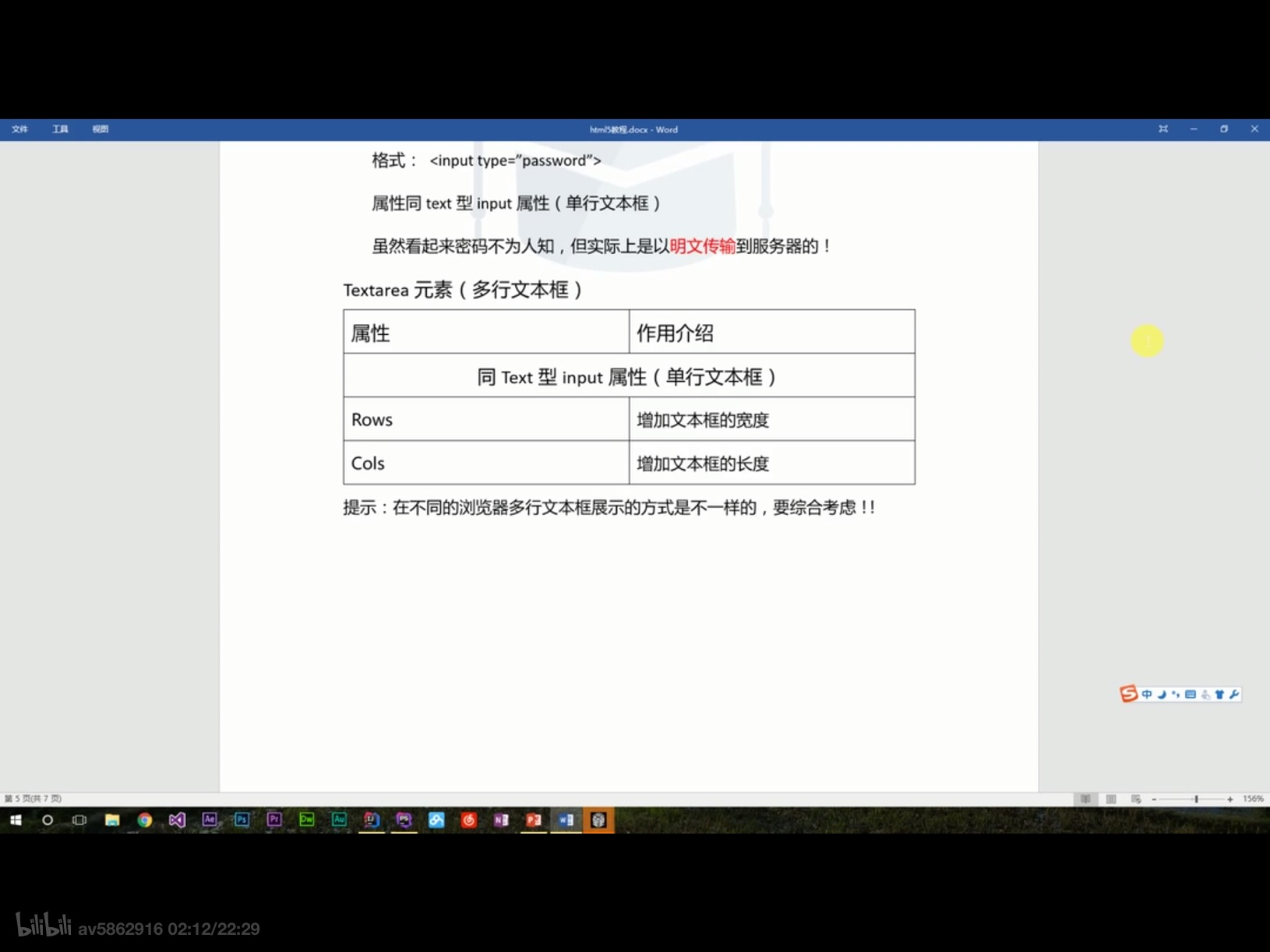Open the Sogou soft keyboard icon
Viewport: 1270px width, 952px height.
1191,694
